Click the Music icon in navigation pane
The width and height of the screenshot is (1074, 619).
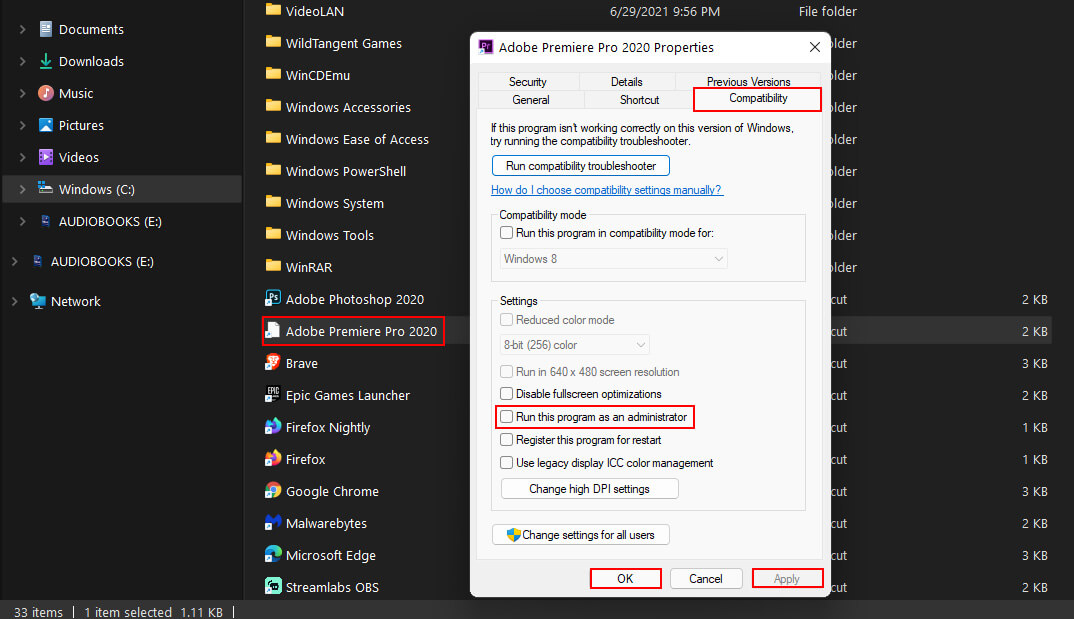click(46, 93)
